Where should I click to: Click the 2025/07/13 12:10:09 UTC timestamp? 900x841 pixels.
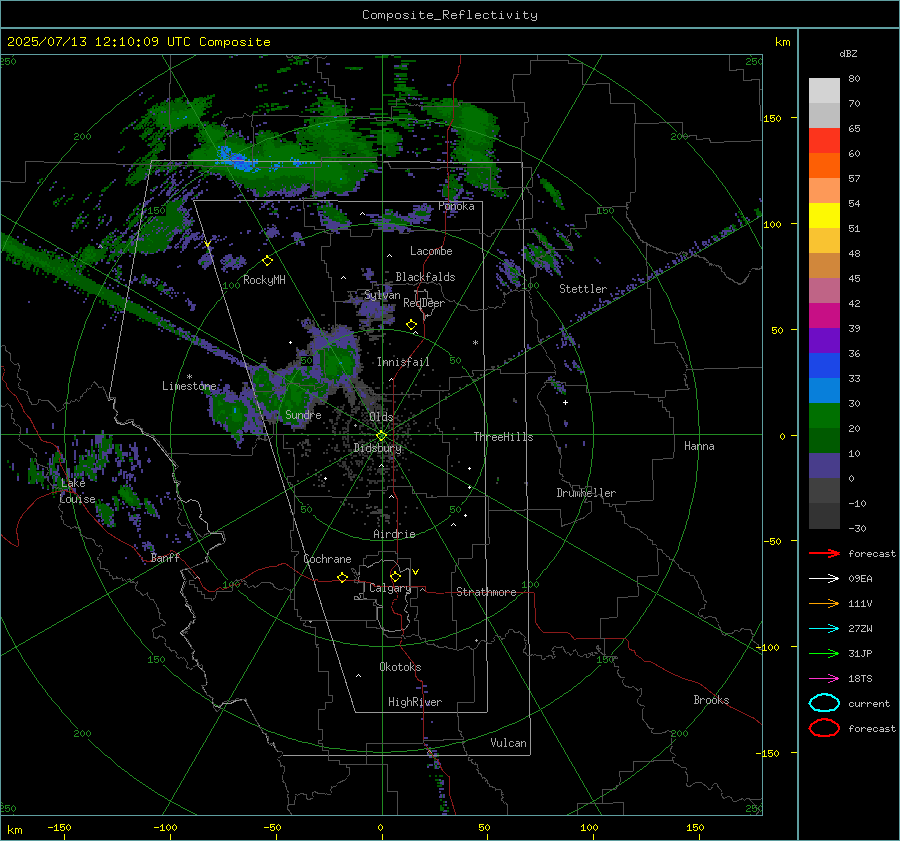click(138, 42)
